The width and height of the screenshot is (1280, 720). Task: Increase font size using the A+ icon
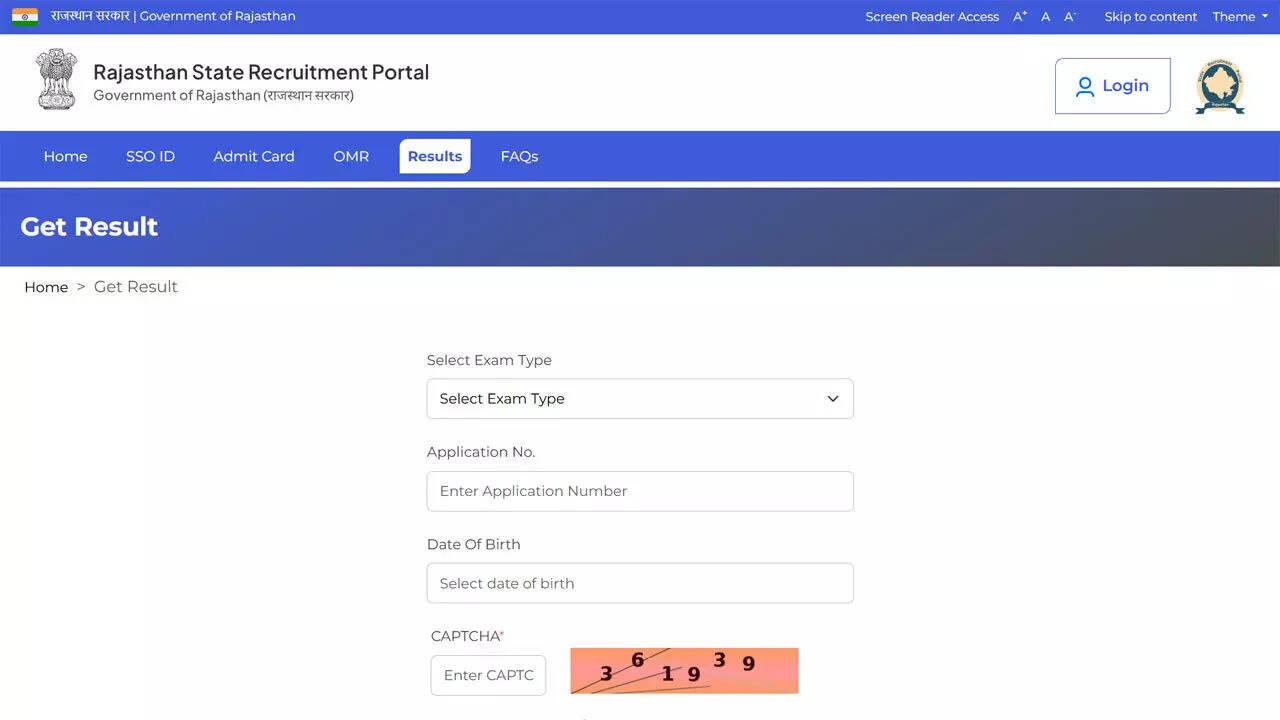[1019, 16]
